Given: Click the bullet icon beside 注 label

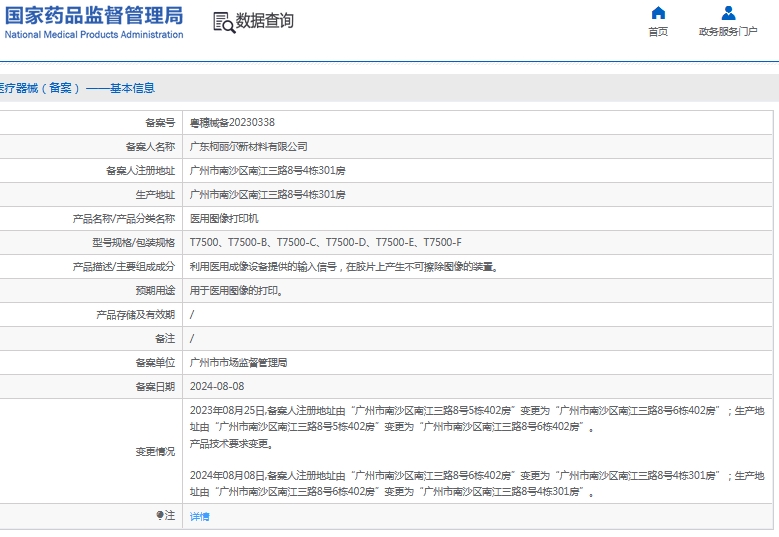Looking at the screenshot, I should click(159, 515).
